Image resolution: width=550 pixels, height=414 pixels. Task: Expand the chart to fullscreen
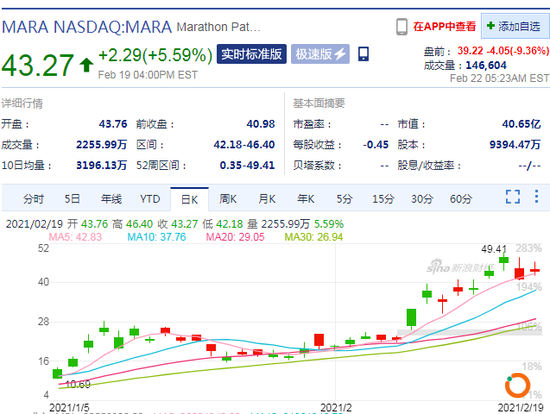(513, 196)
